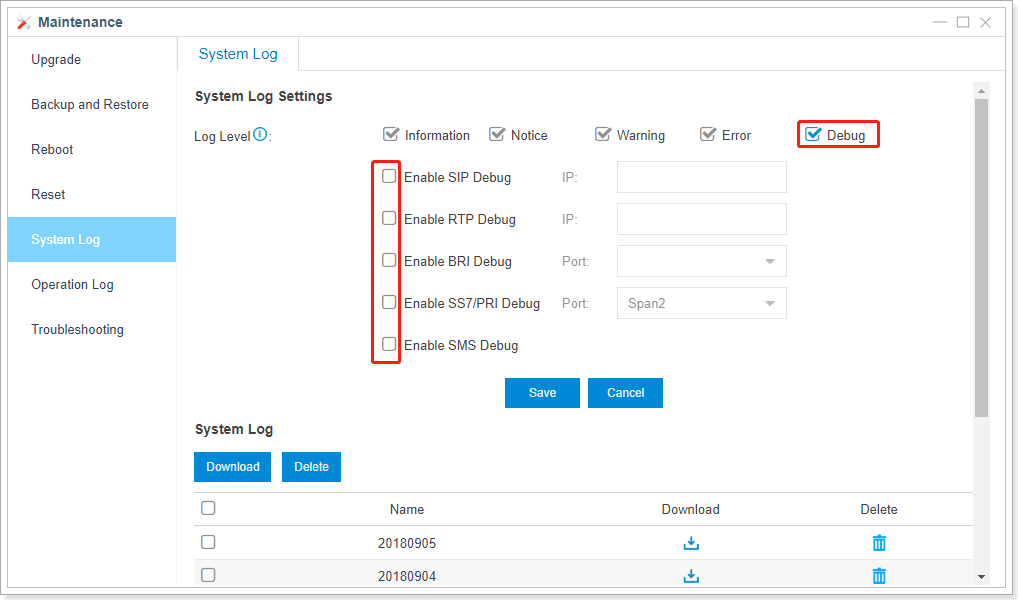Click the Delete column header in the log table
Viewport: 1018px width, 600px height.
[x=879, y=509]
